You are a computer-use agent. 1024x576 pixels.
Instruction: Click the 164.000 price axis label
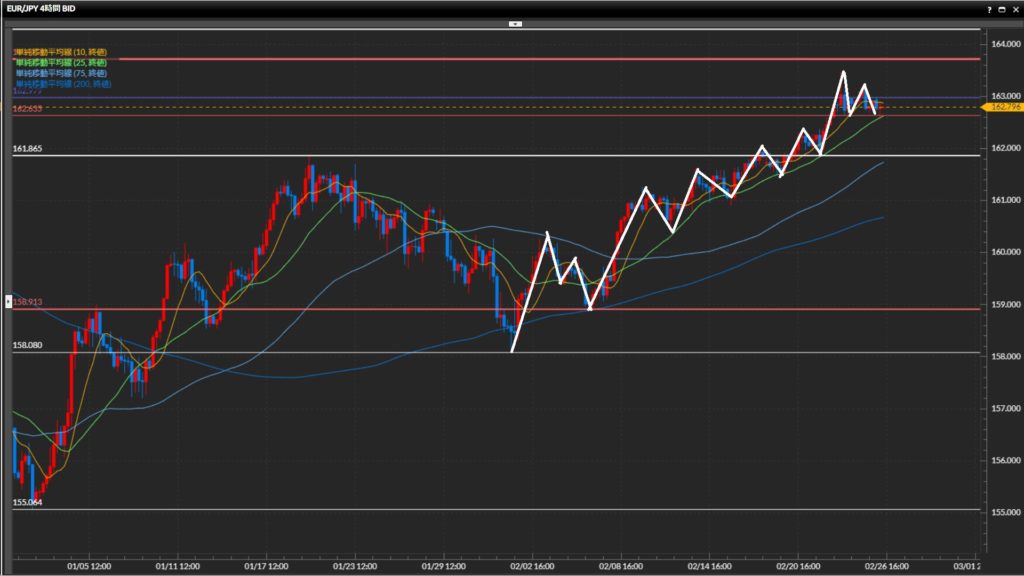pyautogui.click(x=1005, y=44)
